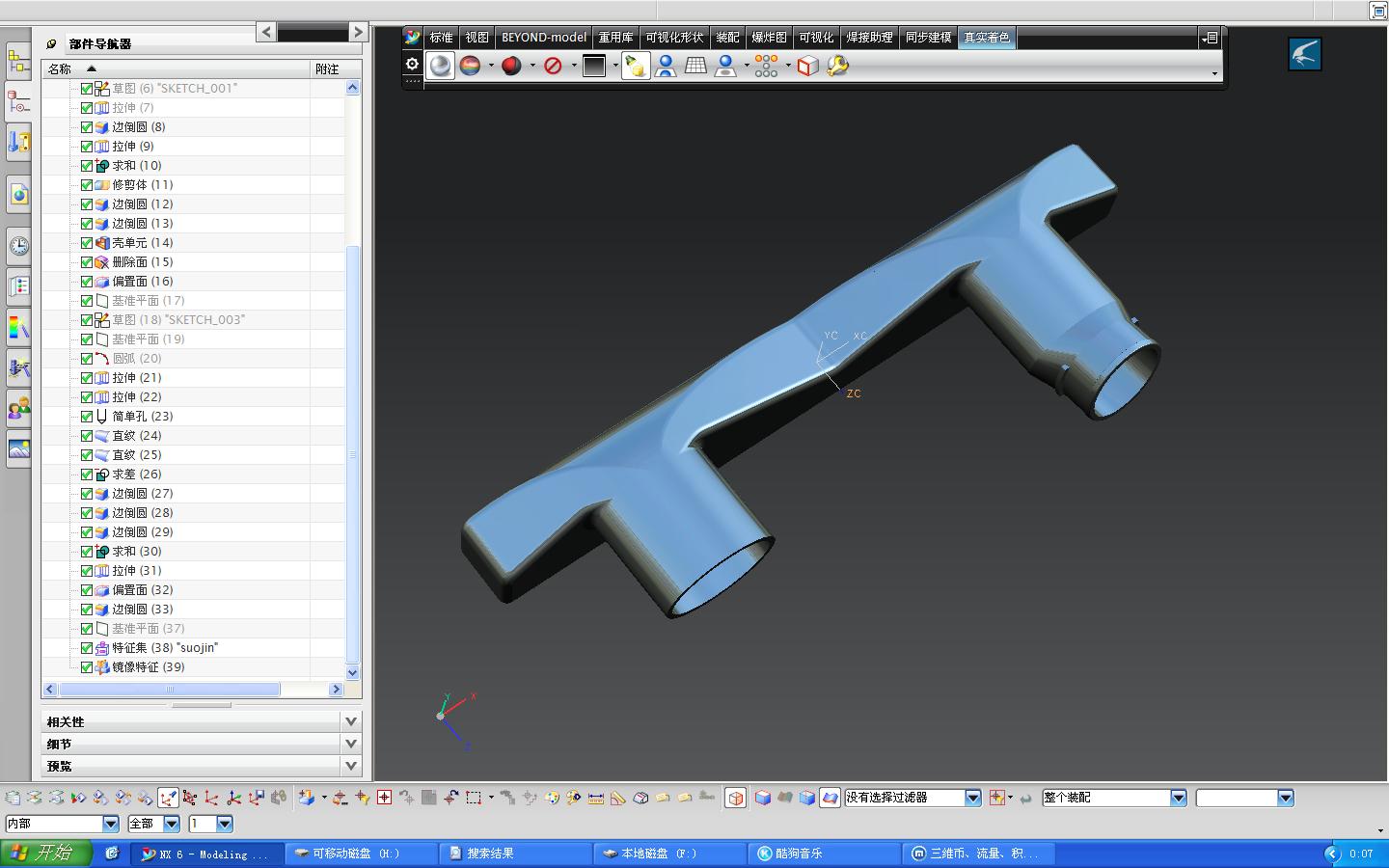
Task: Click the NX logo on ribbon tab bar
Action: pos(413,38)
